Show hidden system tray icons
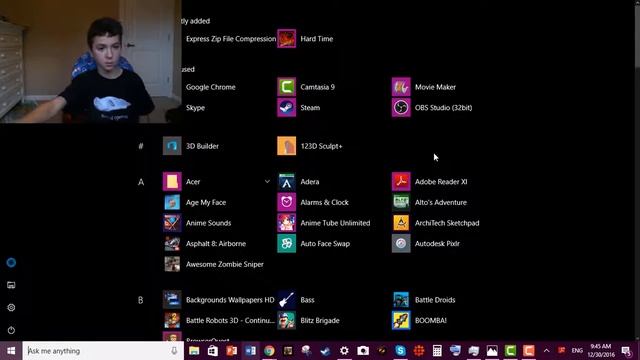 pos(547,351)
